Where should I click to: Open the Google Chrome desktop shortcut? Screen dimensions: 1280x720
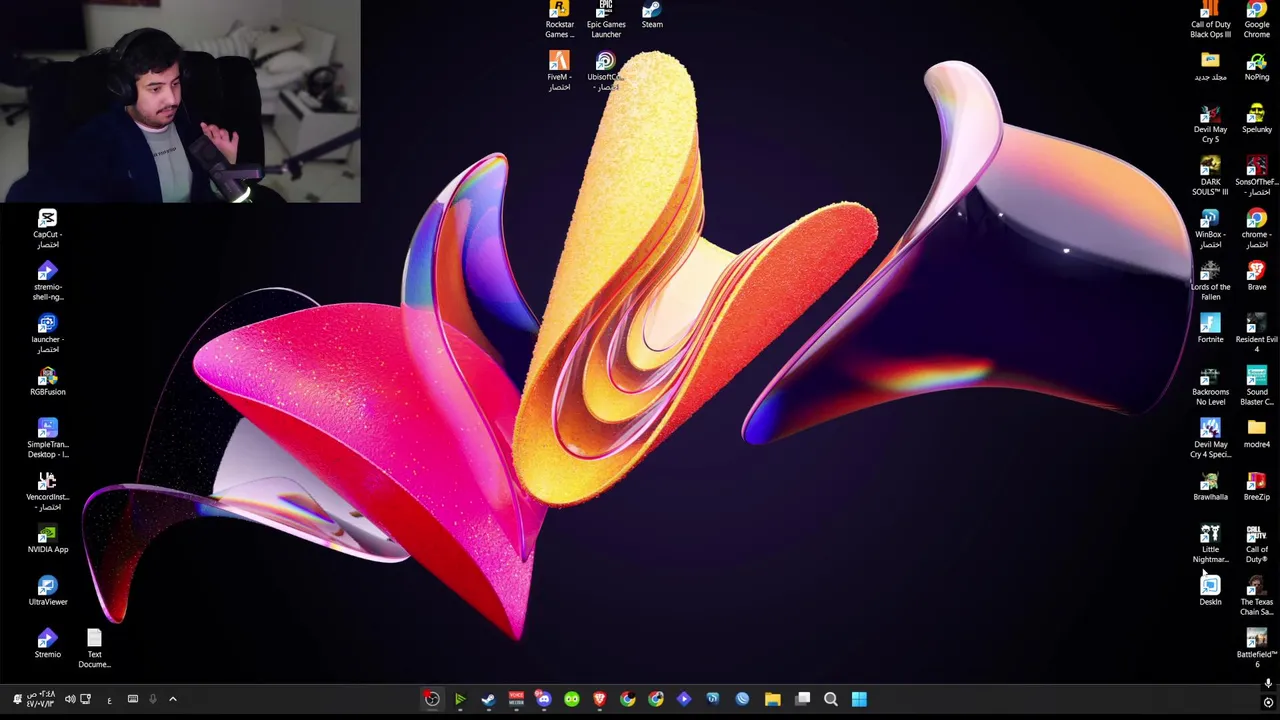point(1257,19)
